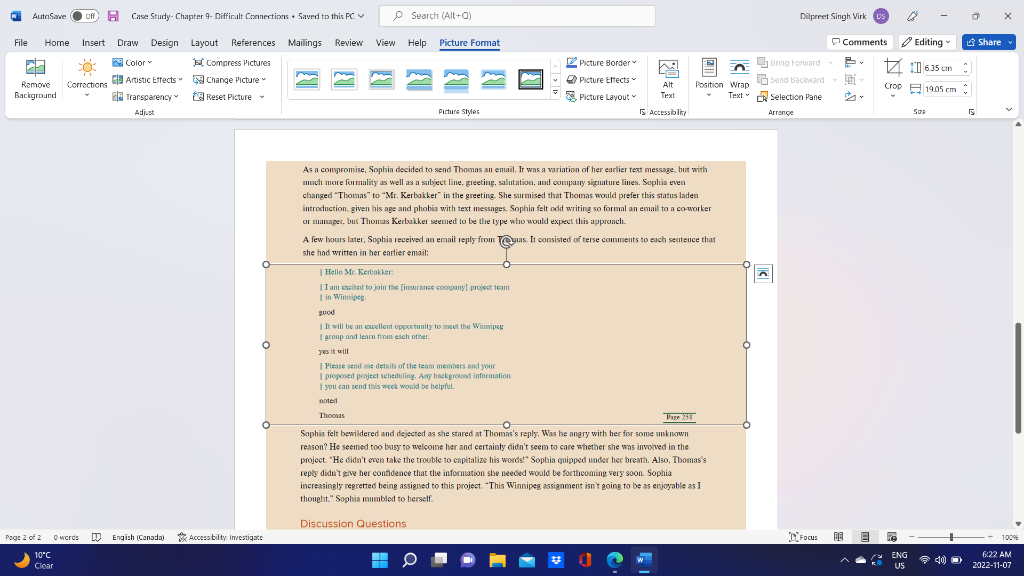Image resolution: width=1024 pixels, height=576 pixels.
Task: Click Compress Pictures
Action: pos(232,63)
